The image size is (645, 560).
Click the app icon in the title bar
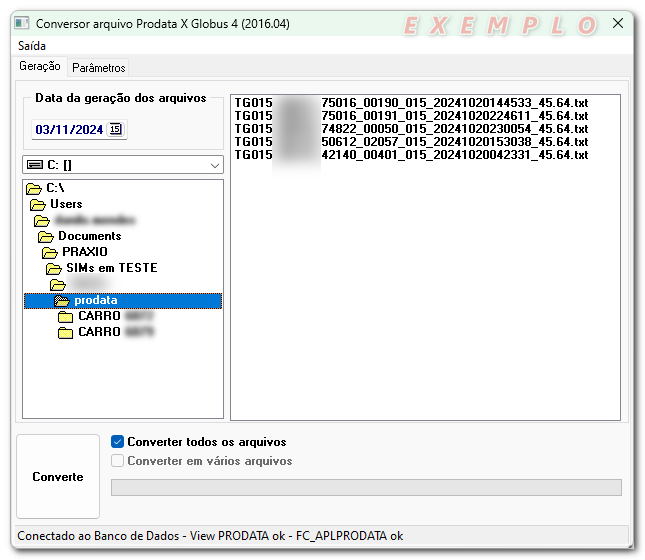22,23
